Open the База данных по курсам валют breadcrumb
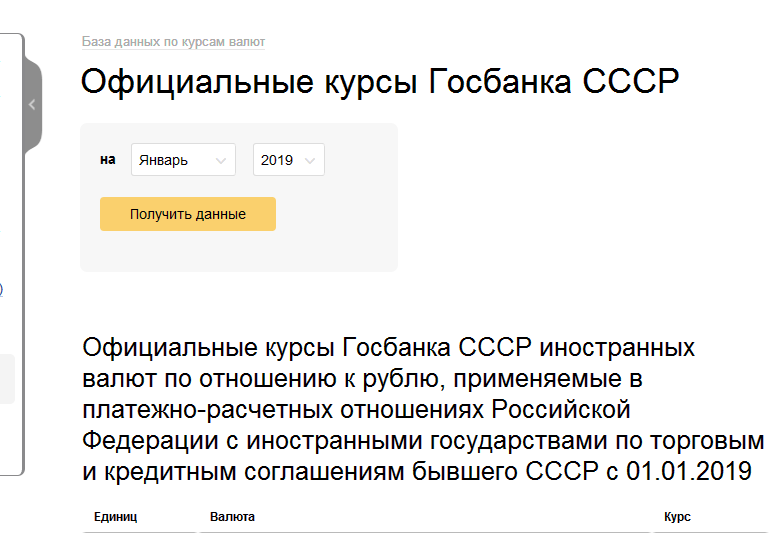 point(173,42)
